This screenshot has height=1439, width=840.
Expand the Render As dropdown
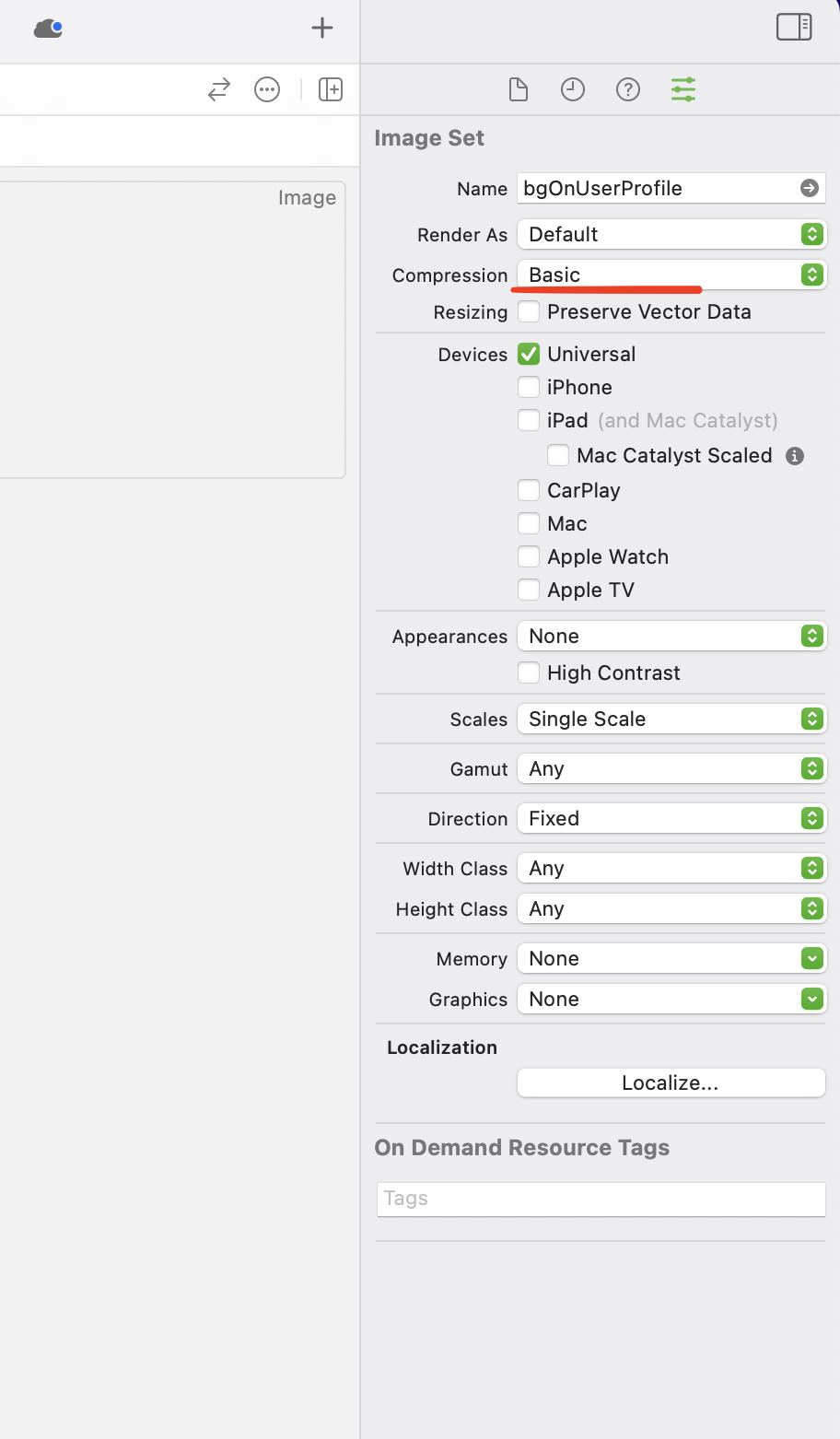pyautogui.click(x=671, y=234)
